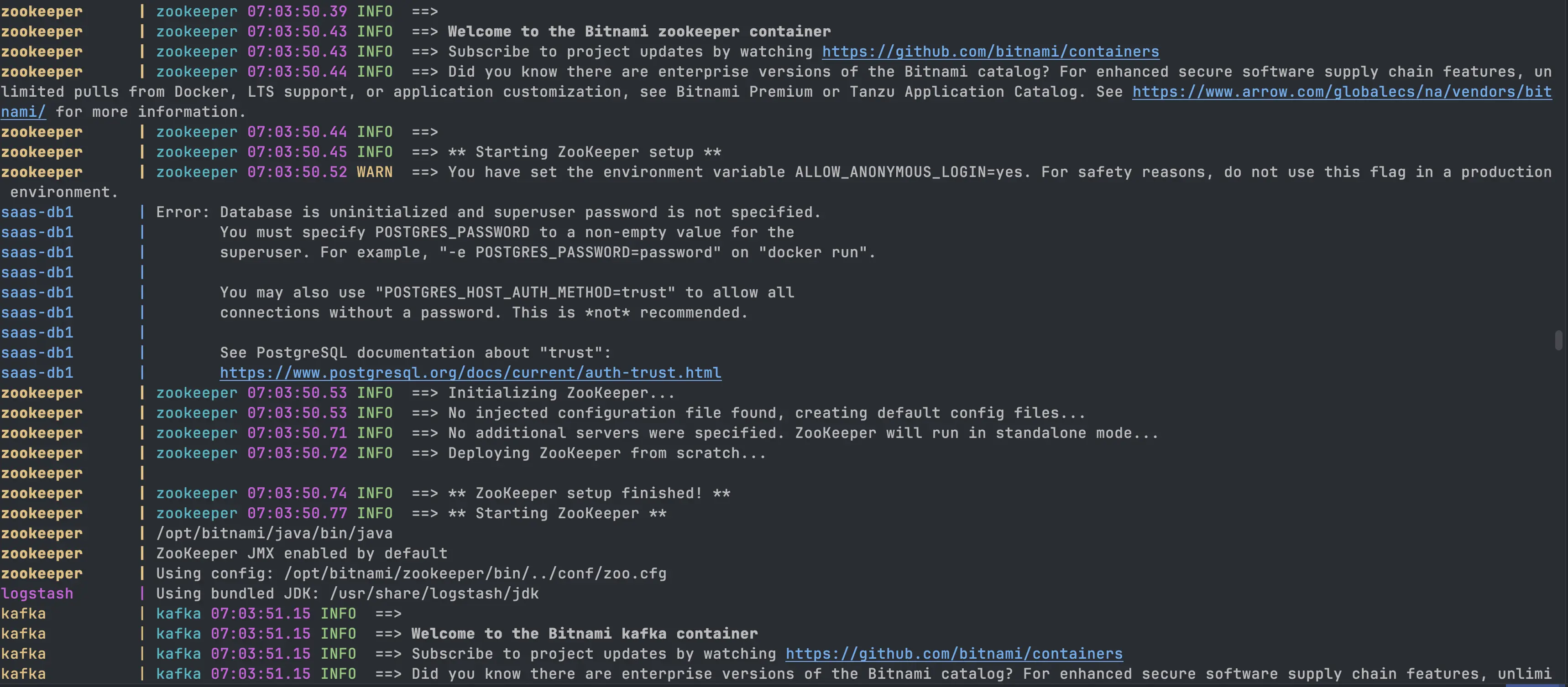
Task: Open the GitHub bitnami link in zookeeper log
Action: [990, 52]
